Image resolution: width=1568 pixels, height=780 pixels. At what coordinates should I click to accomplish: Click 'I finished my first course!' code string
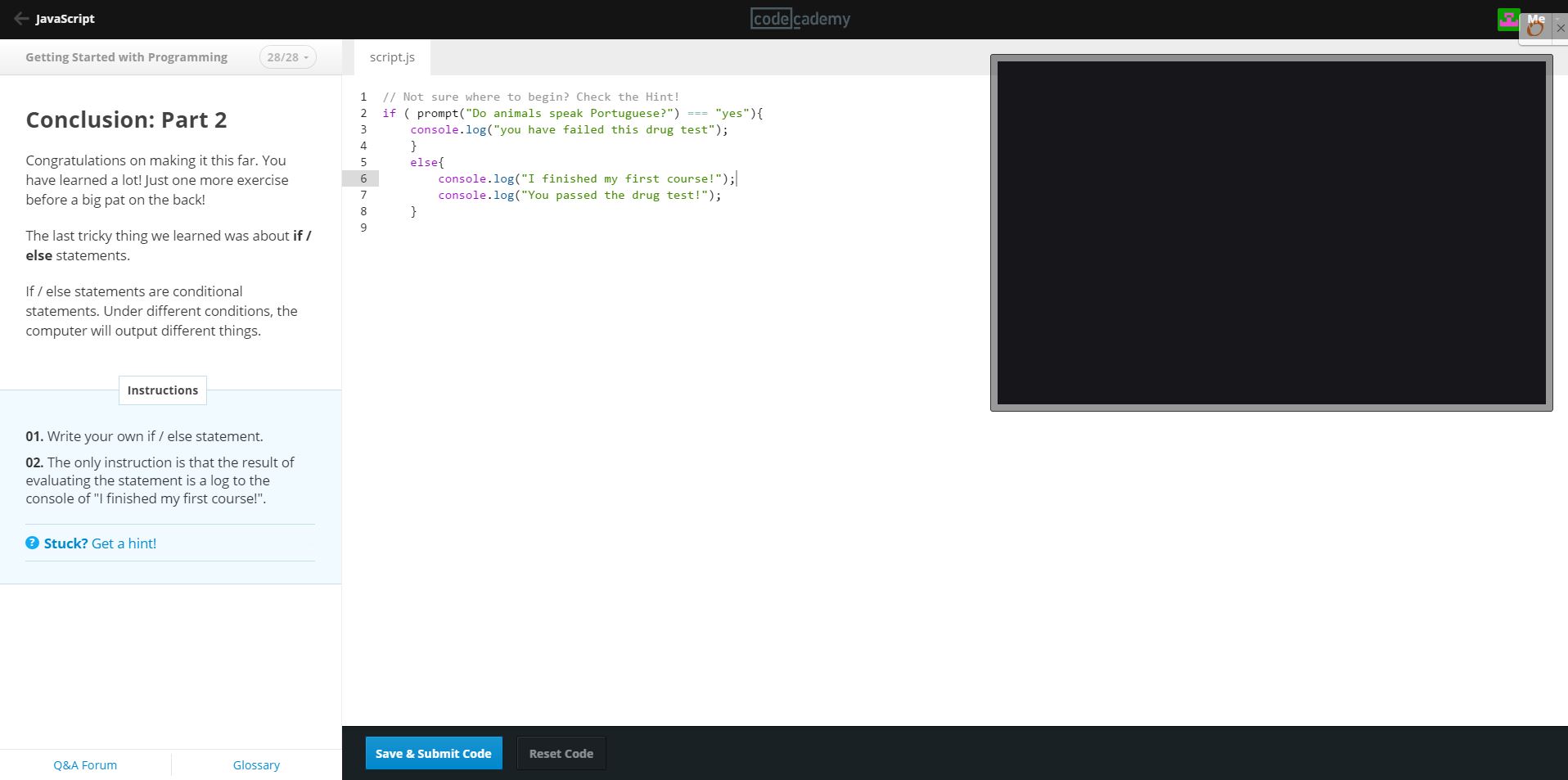click(621, 178)
